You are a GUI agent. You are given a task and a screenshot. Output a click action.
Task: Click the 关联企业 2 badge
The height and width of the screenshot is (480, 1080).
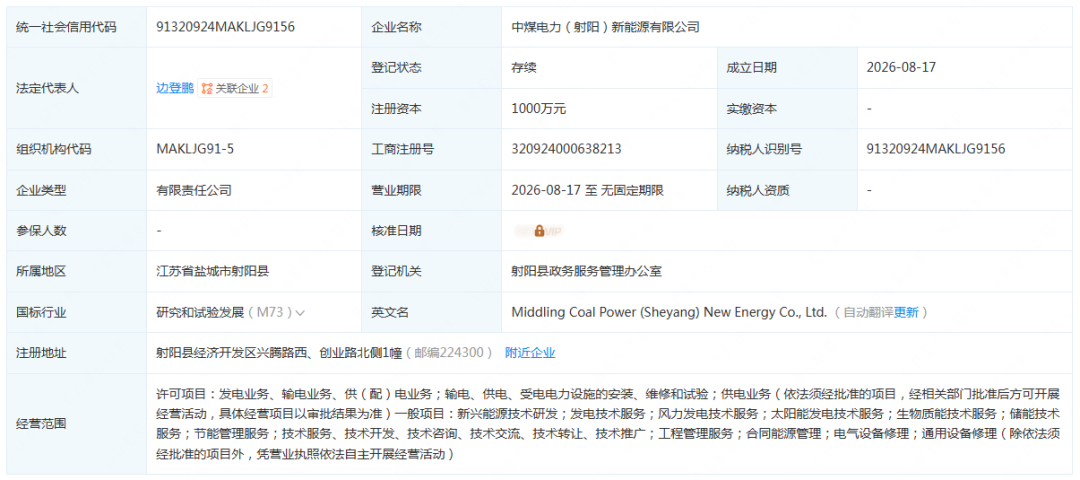[235, 88]
